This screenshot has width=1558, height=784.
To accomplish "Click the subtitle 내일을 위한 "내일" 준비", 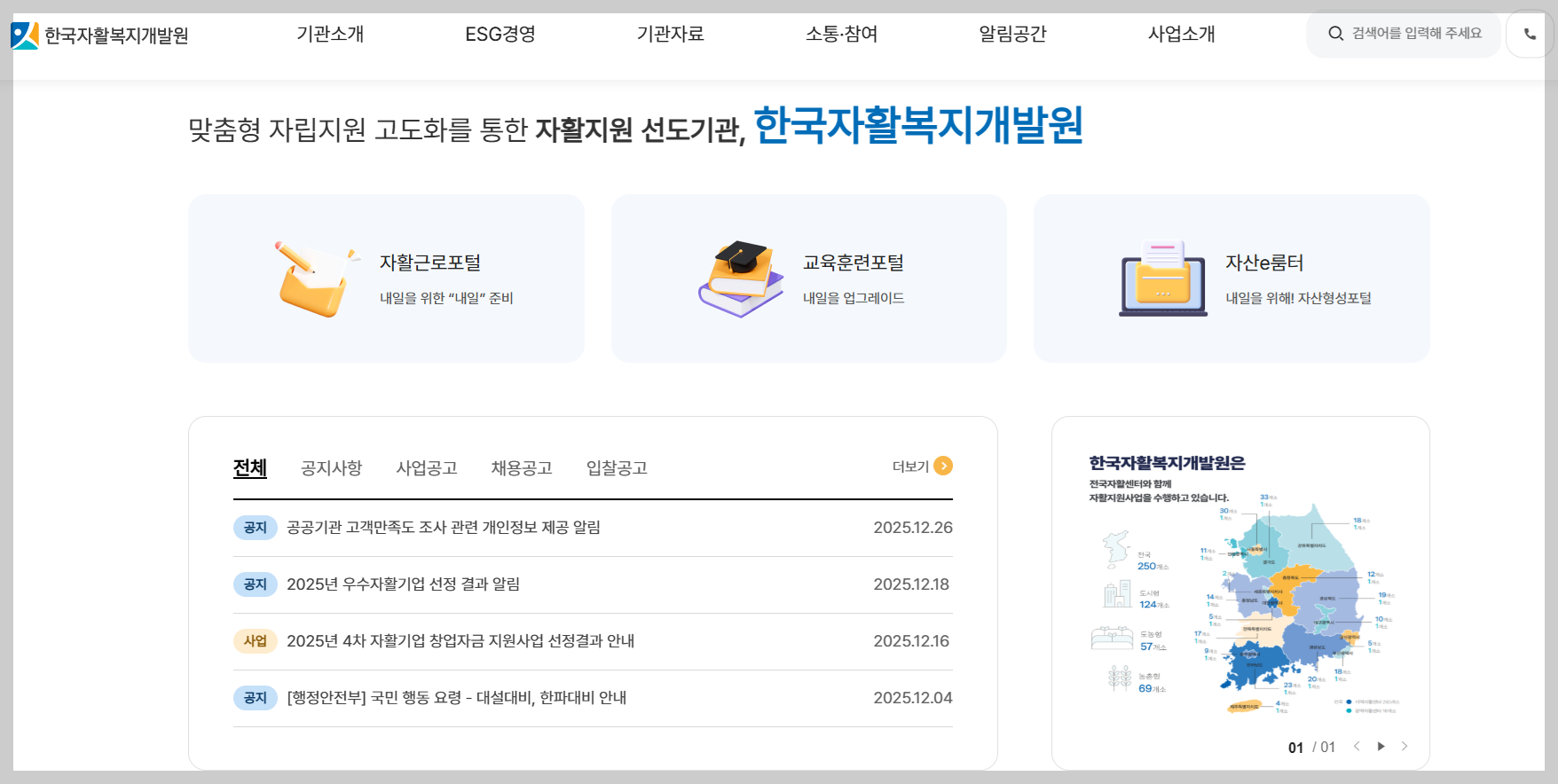I will click(x=446, y=298).
